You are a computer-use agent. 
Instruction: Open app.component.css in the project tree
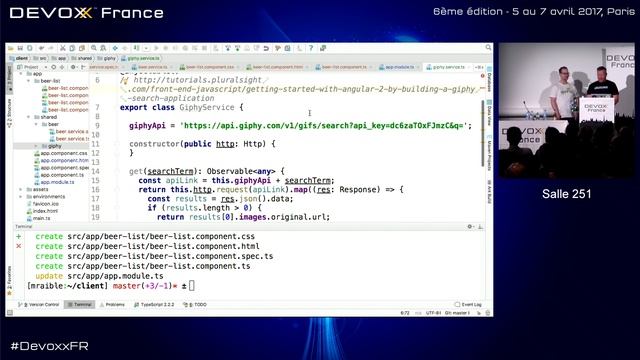click(61, 153)
